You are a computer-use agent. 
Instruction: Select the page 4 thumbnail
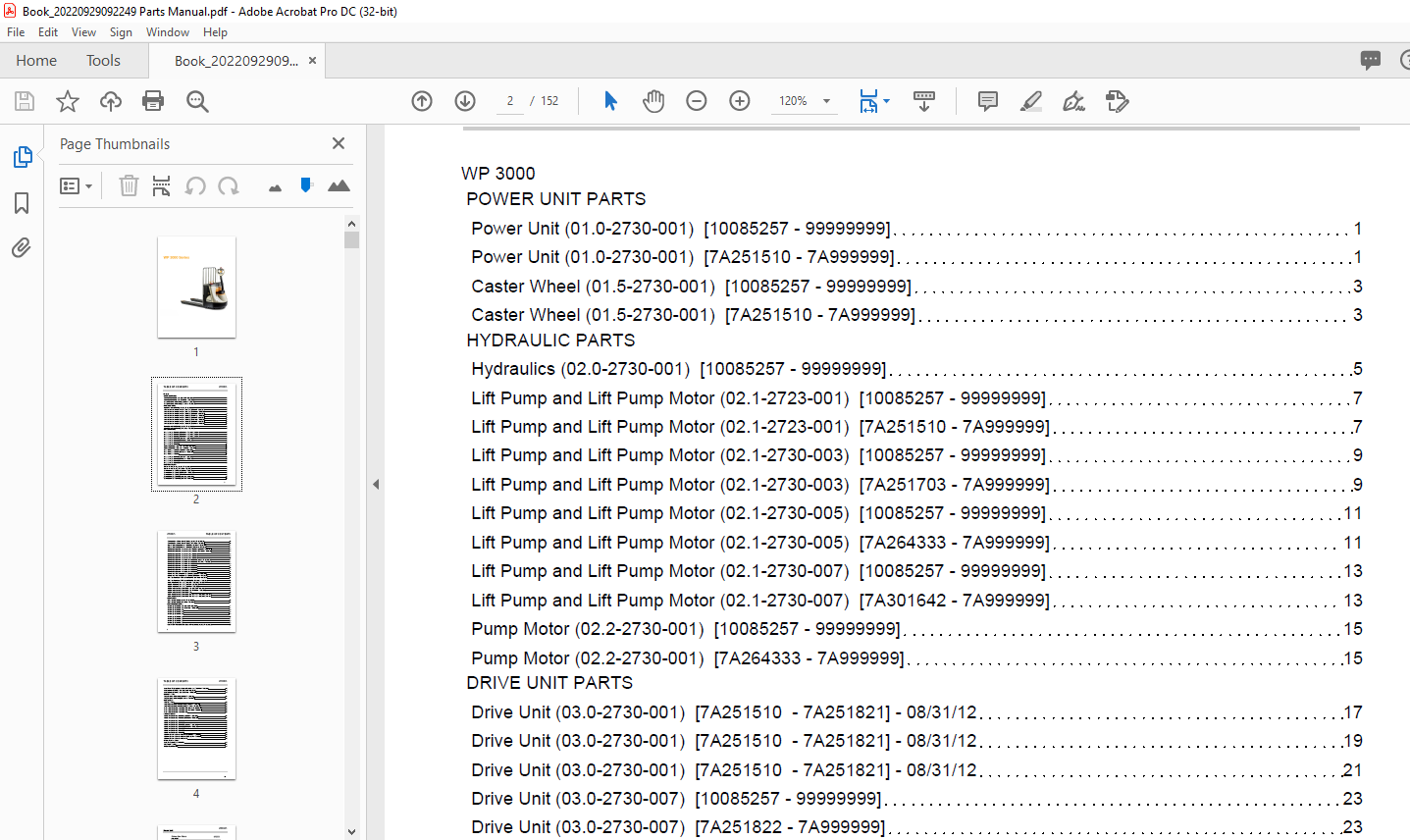[x=196, y=728]
